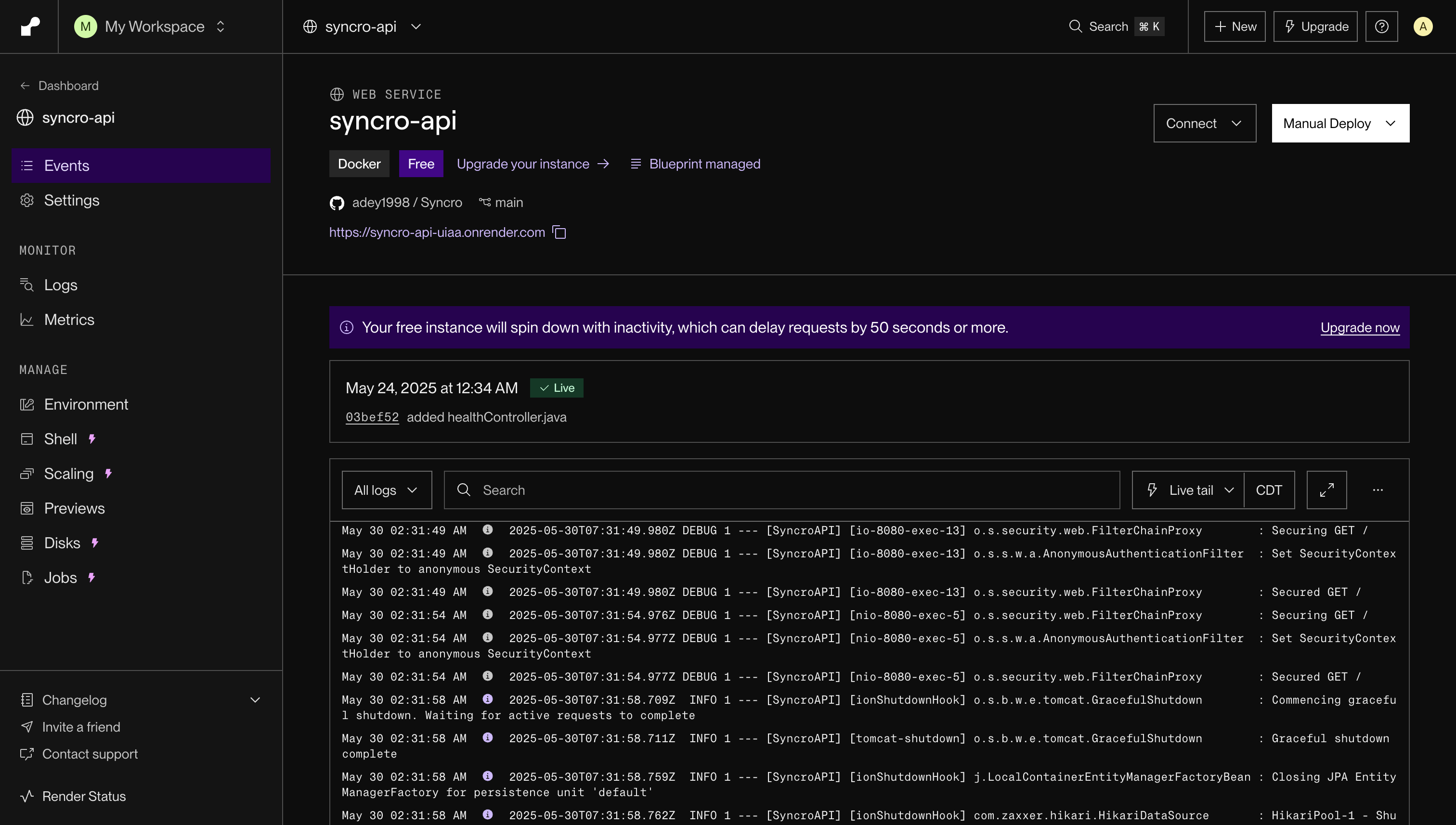Select syncro-api in the sidebar
Screen dimensions: 1456x825
(x=66, y=117)
